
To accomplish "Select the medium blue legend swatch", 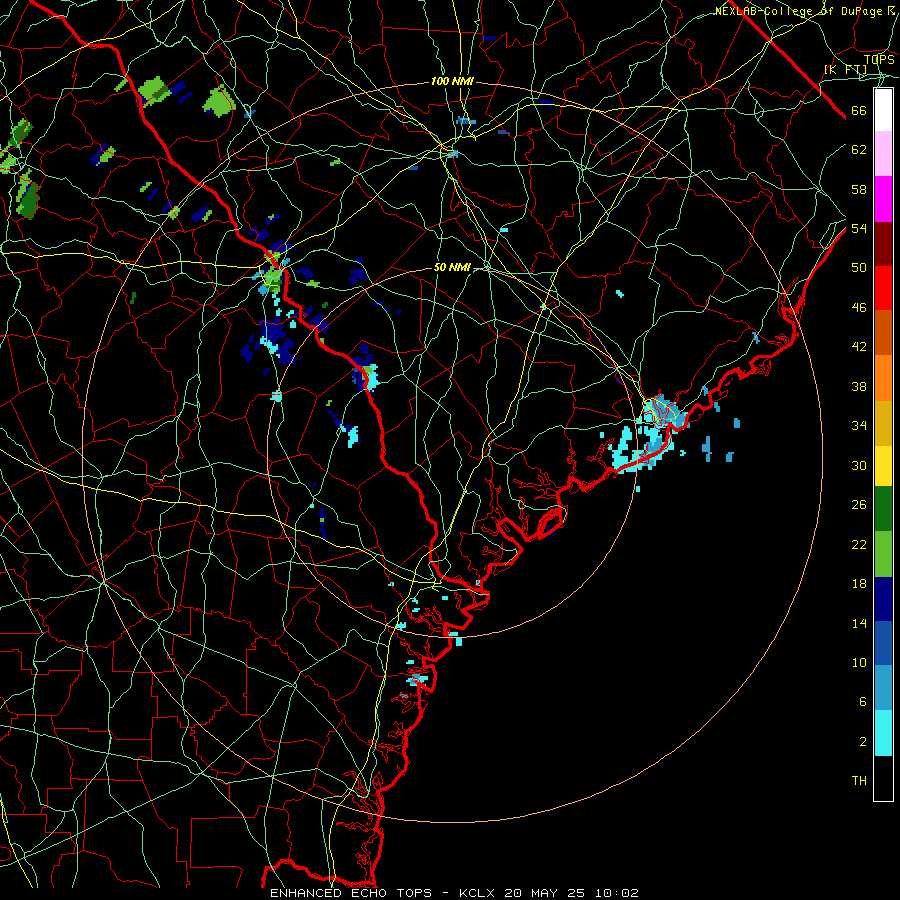I will pos(883,643).
